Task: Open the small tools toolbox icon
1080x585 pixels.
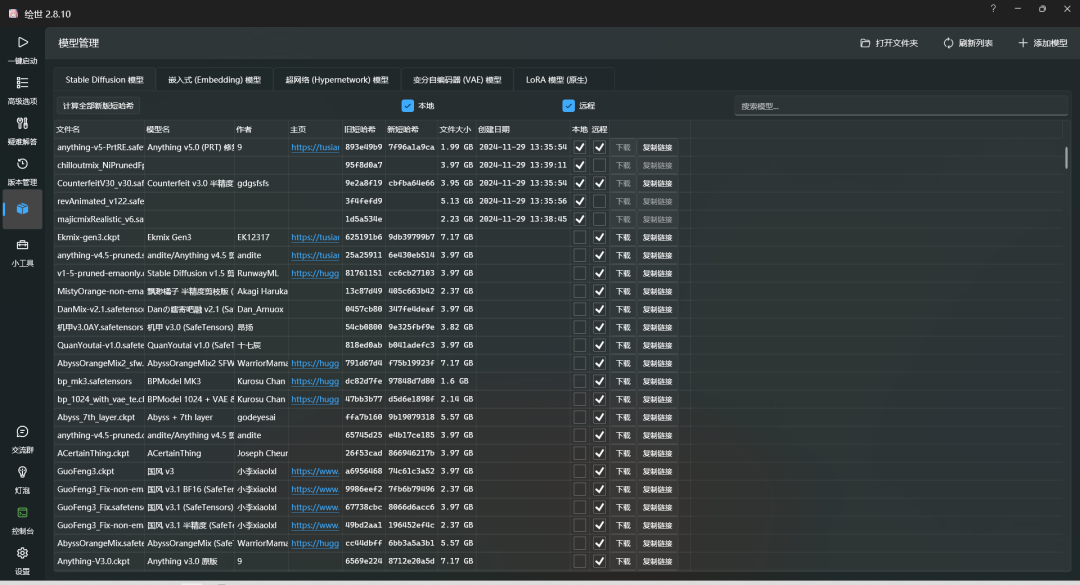Action: 22,245
